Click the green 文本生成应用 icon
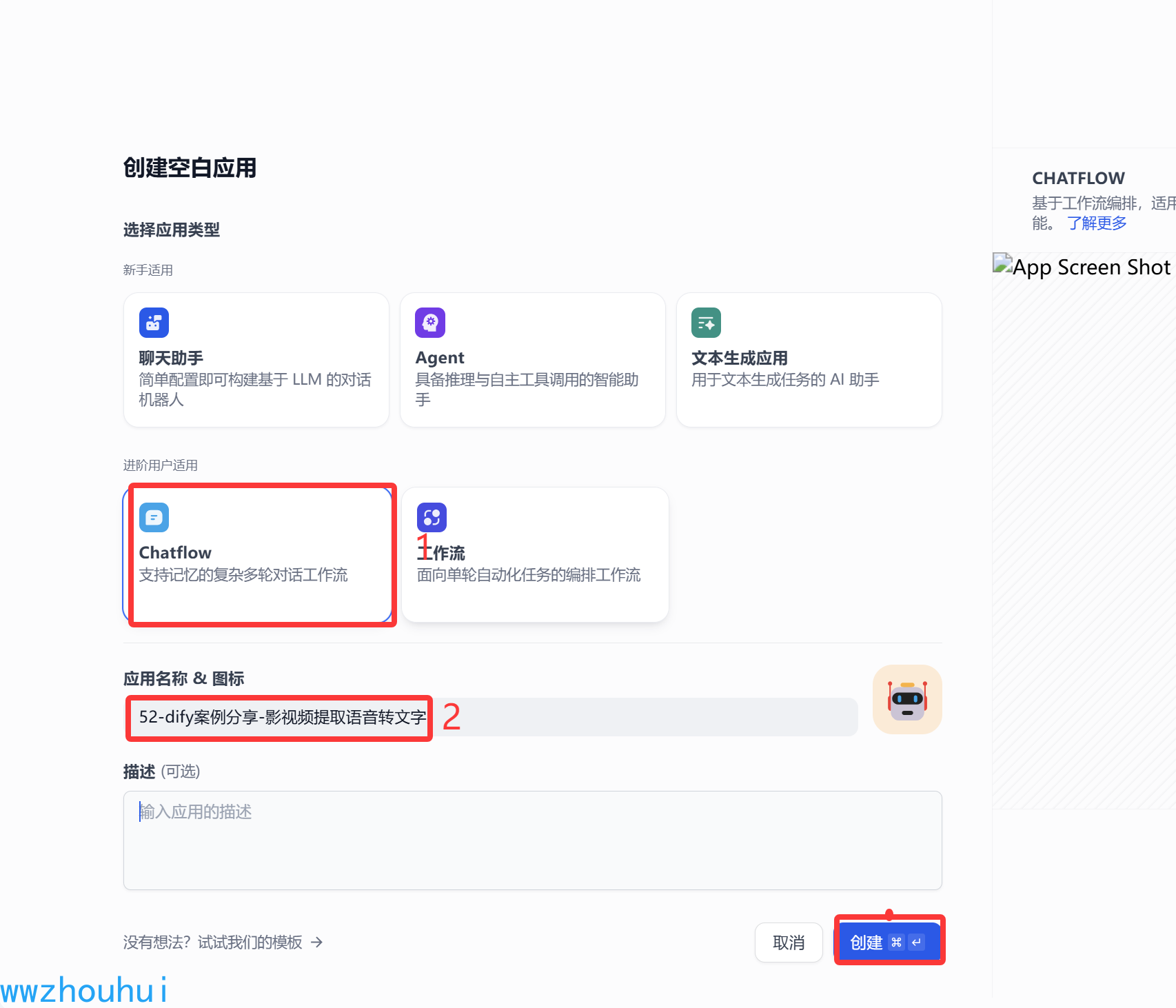The height and width of the screenshot is (1008, 1176). pyautogui.click(x=706, y=323)
